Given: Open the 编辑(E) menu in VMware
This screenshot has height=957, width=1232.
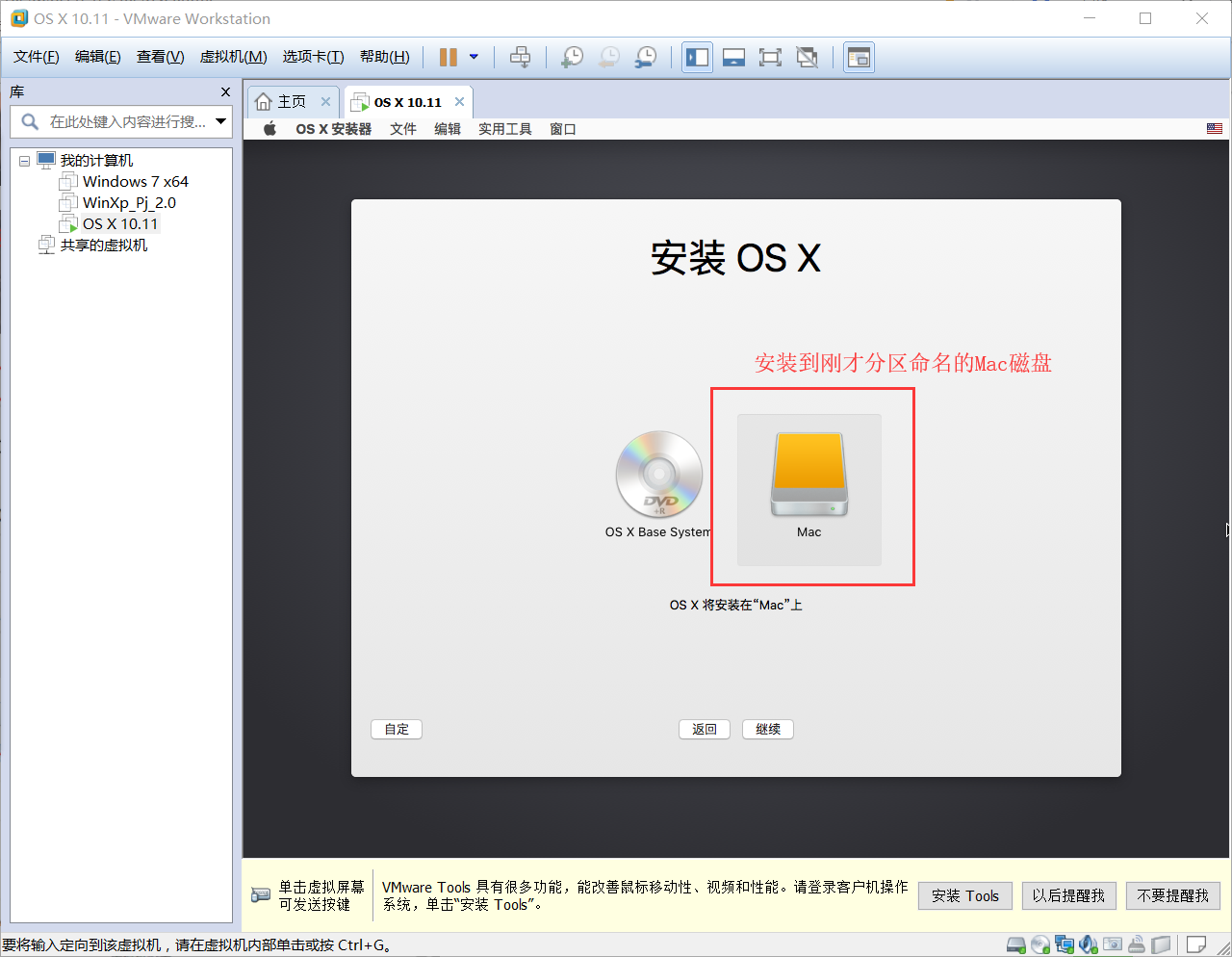Looking at the screenshot, I should point(98,57).
